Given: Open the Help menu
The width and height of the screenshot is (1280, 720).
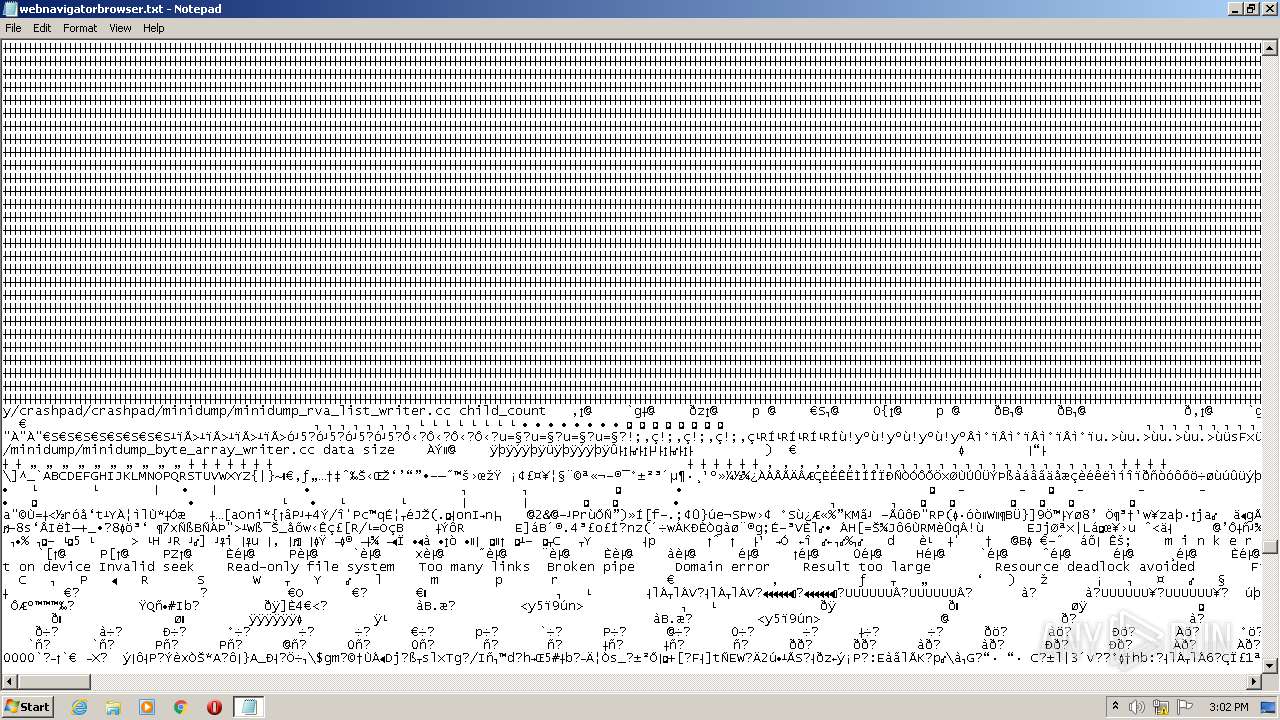Looking at the screenshot, I should [153, 28].
